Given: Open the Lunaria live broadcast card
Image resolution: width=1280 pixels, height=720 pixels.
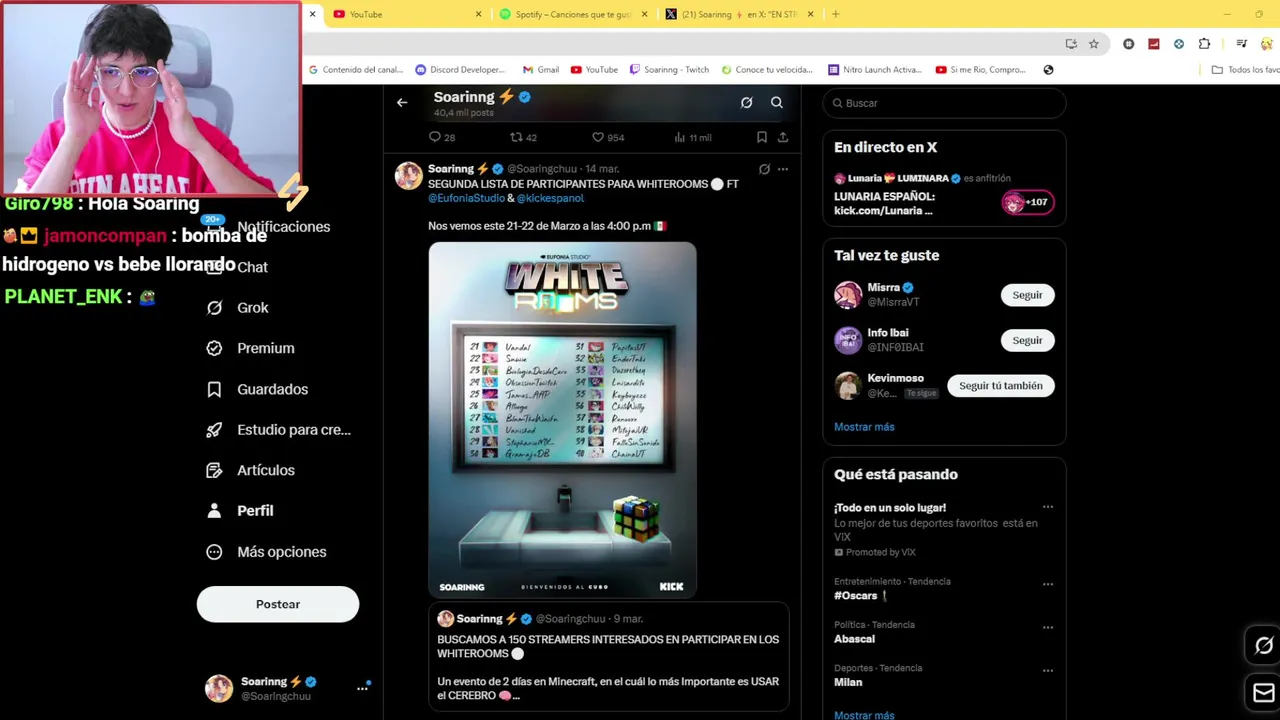Looking at the screenshot, I should 944,196.
